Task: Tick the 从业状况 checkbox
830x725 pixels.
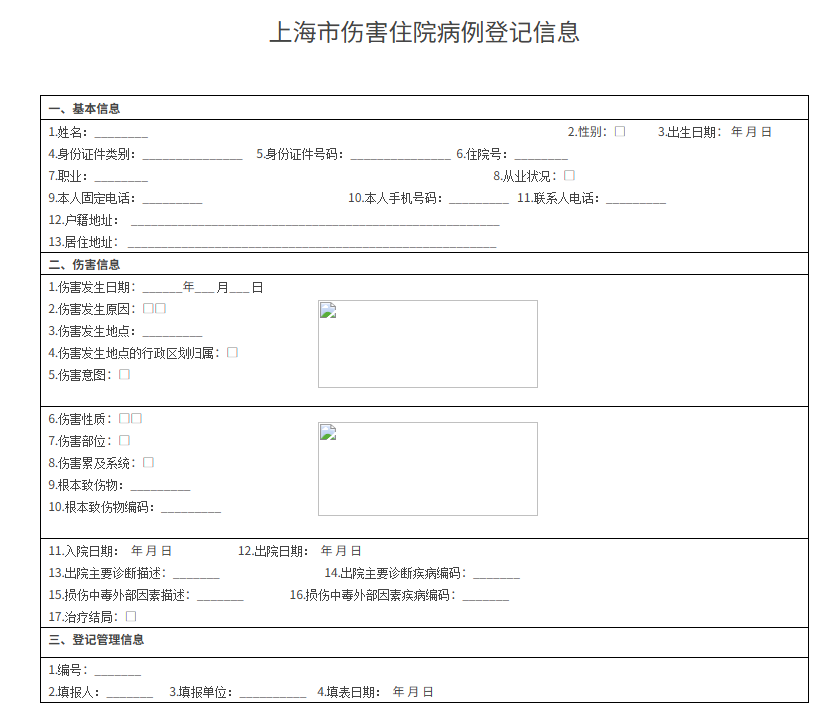Action: [569, 175]
